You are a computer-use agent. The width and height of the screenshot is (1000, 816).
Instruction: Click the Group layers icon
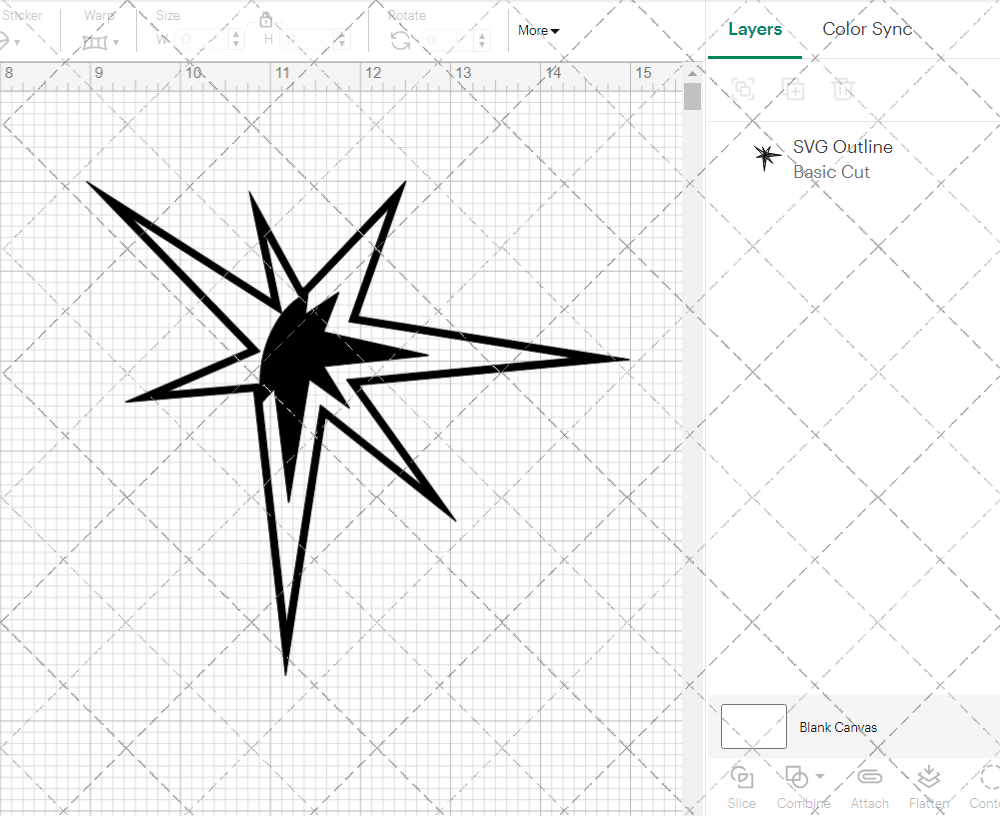tap(742, 89)
